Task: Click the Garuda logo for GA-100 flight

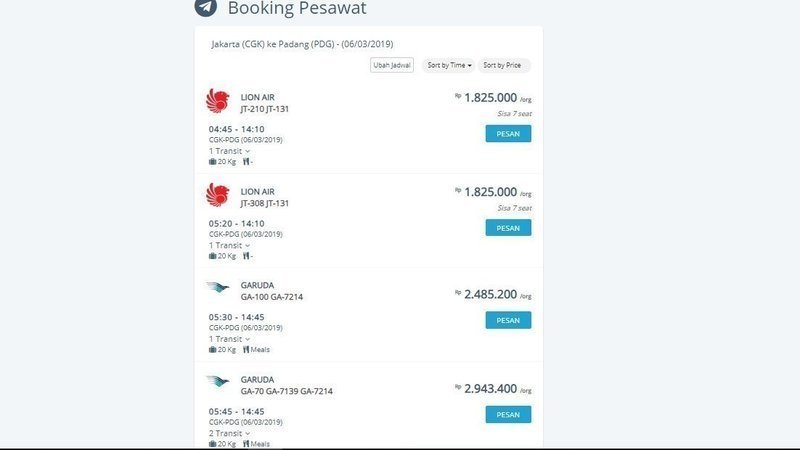Action: (x=218, y=287)
